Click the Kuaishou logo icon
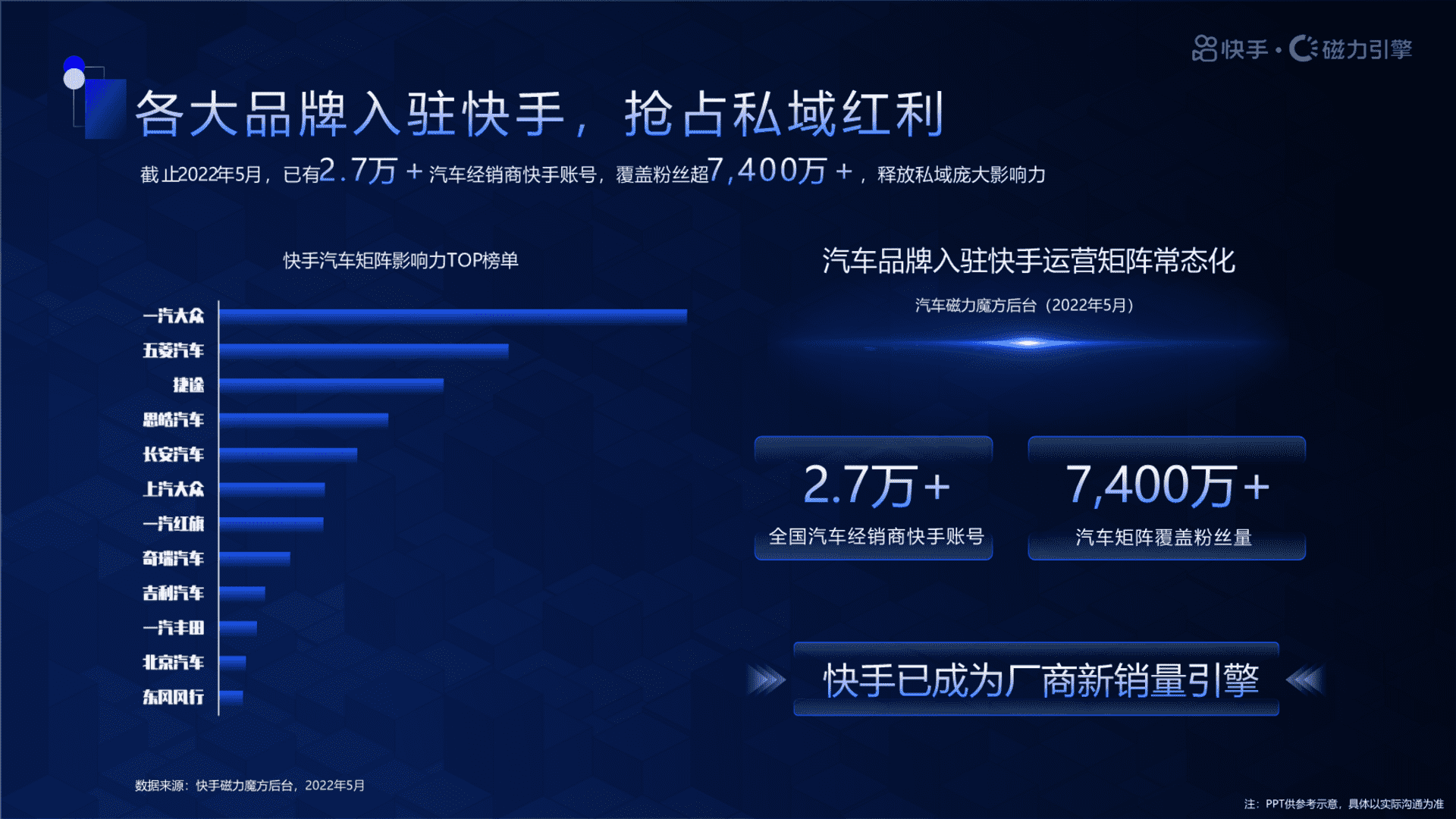The height and width of the screenshot is (819, 1456). coord(1204,49)
